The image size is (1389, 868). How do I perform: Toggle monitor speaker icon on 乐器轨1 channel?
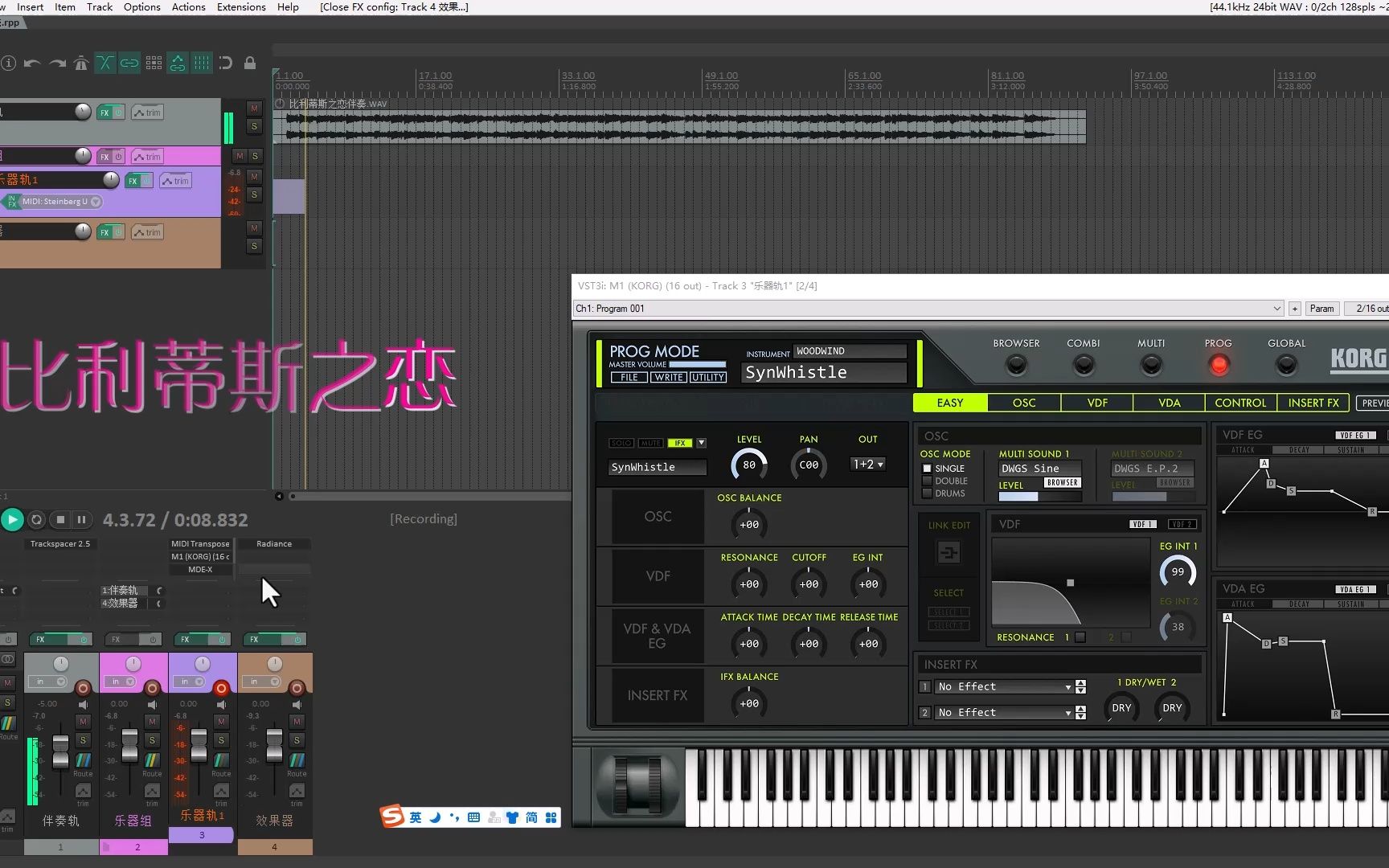pyautogui.click(x=221, y=705)
